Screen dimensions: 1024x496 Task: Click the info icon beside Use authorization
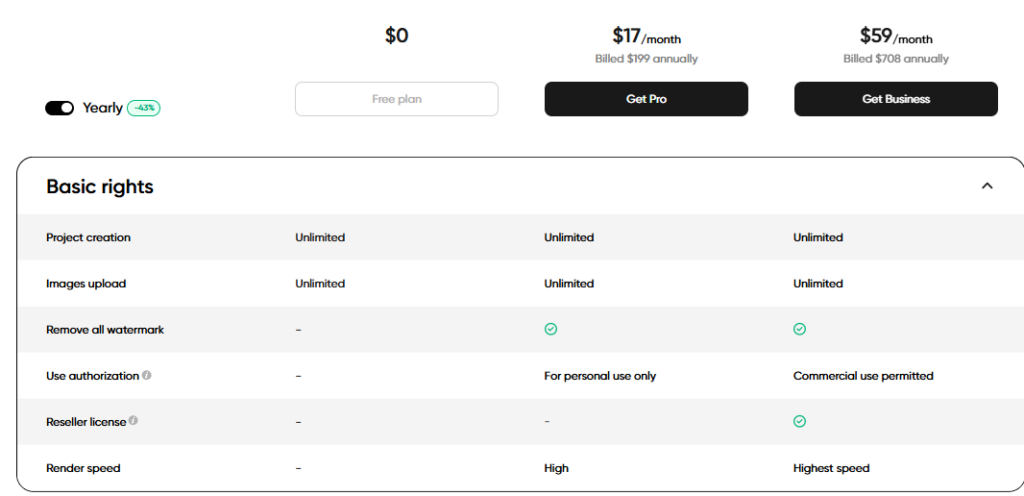[147, 375]
